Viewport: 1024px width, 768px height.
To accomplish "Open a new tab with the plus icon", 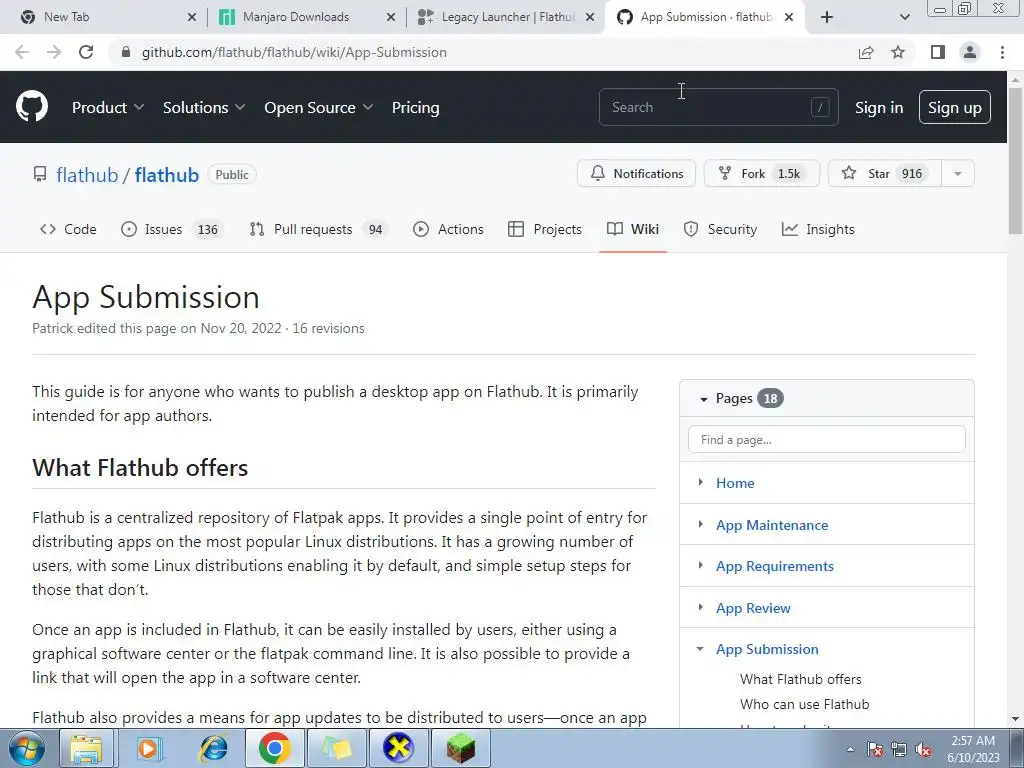I will point(827,17).
